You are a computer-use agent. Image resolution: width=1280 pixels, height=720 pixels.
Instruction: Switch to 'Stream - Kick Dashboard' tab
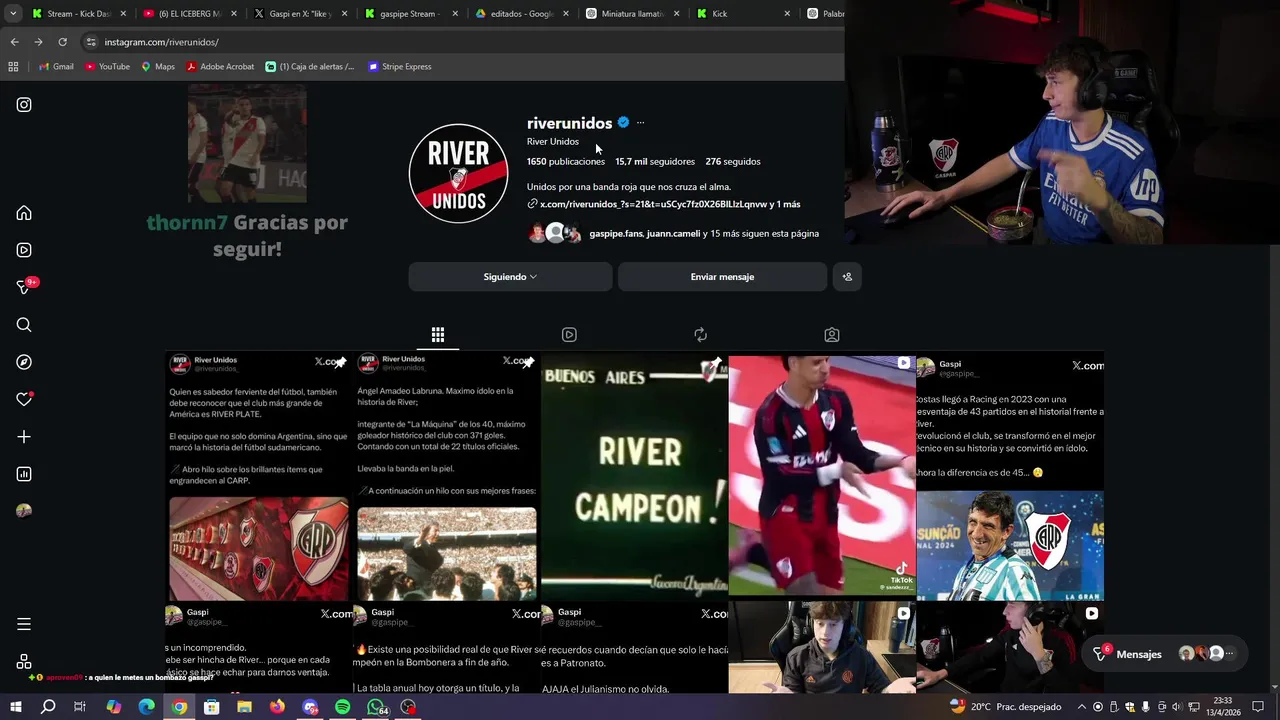tap(80, 14)
